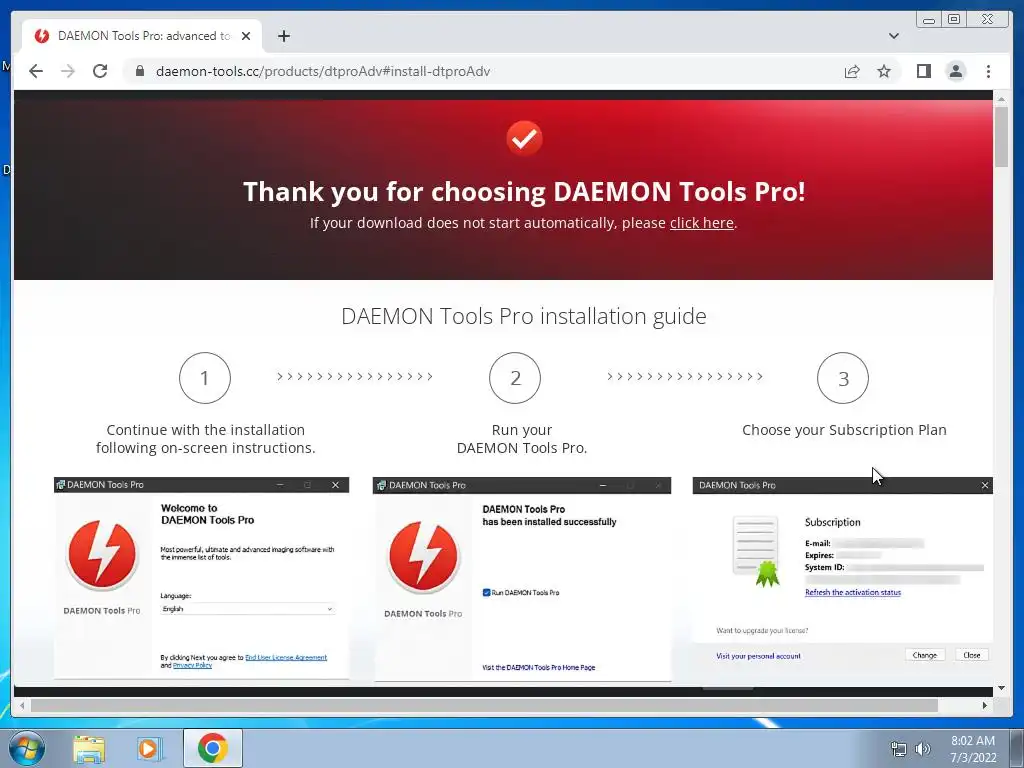This screenshot has width=1024, height=768.
Task: Open Windows Explorer from the taskbar
Action: tap(89, 748)
